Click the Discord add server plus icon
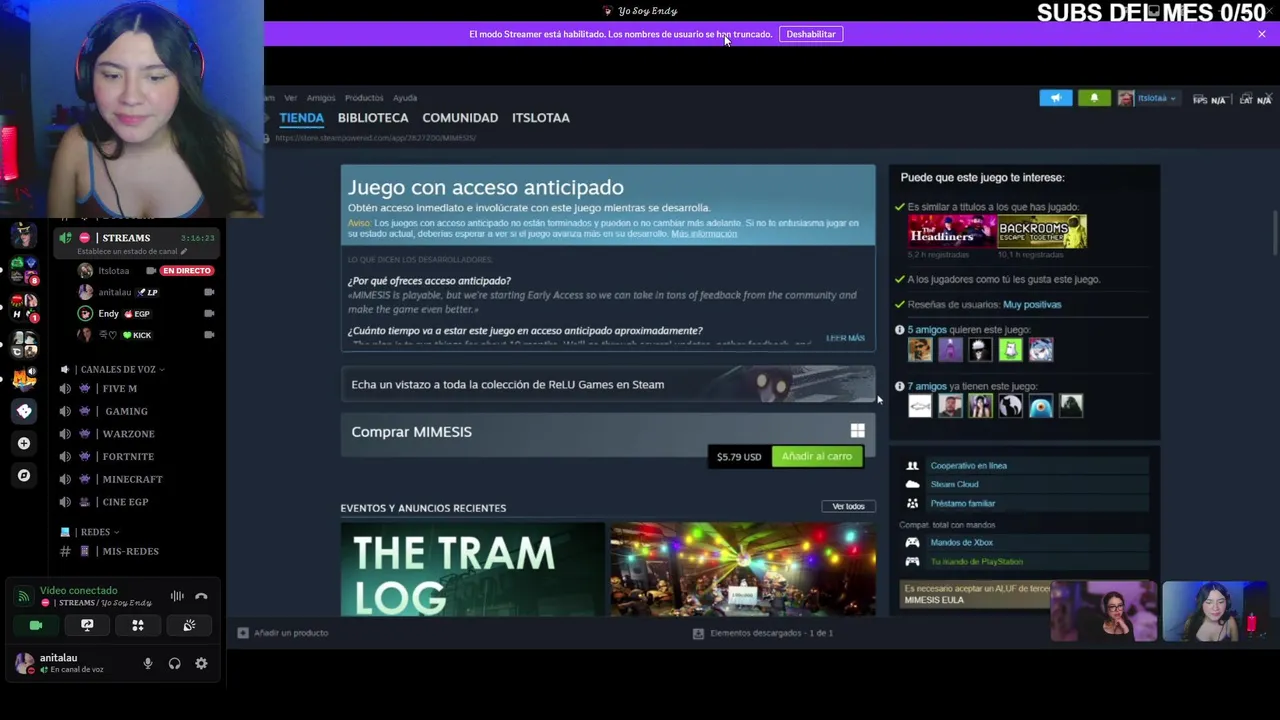Image resolution: width=1280 pixels, height=720 pixels. coord(24,443)
